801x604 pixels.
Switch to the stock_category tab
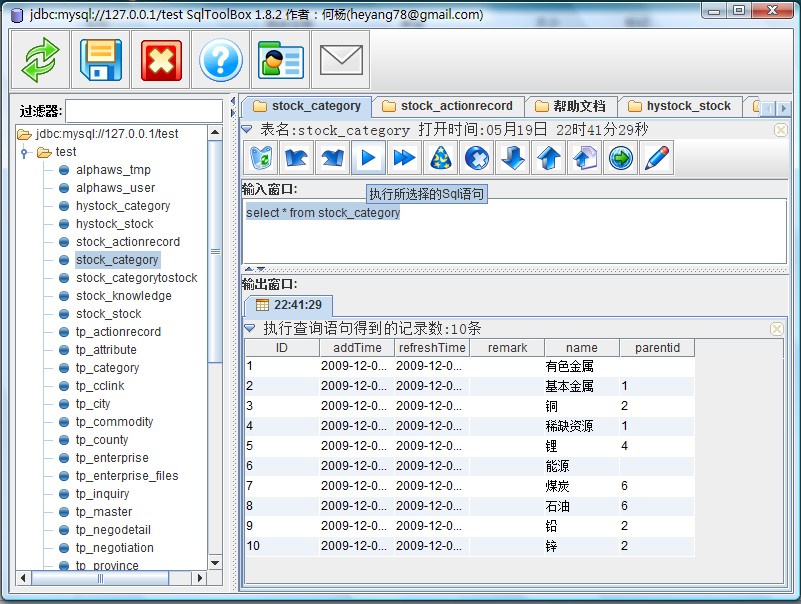tap(308, 106)
